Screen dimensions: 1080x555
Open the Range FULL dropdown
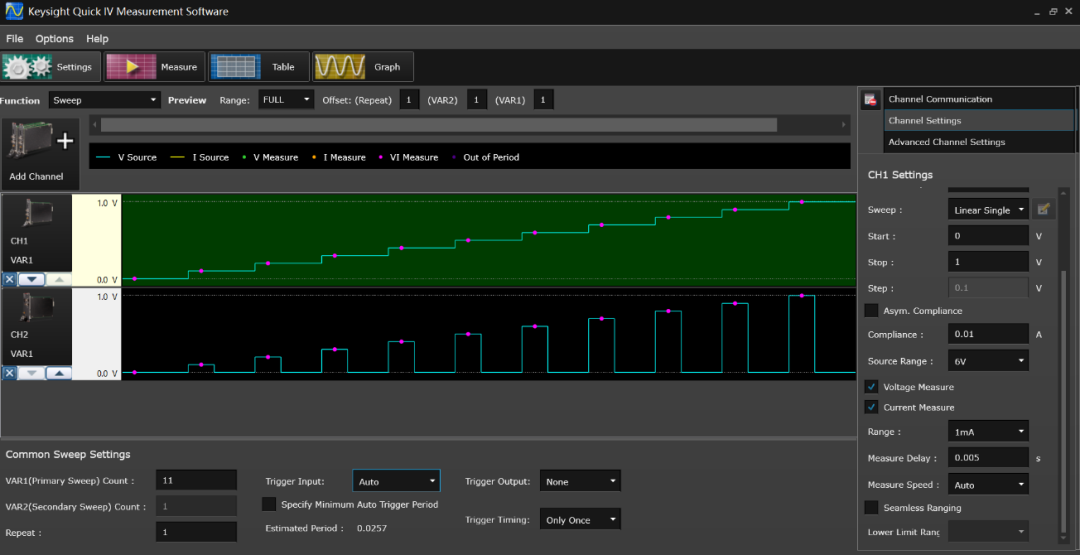pyautogui.click(x=286, y=100)
